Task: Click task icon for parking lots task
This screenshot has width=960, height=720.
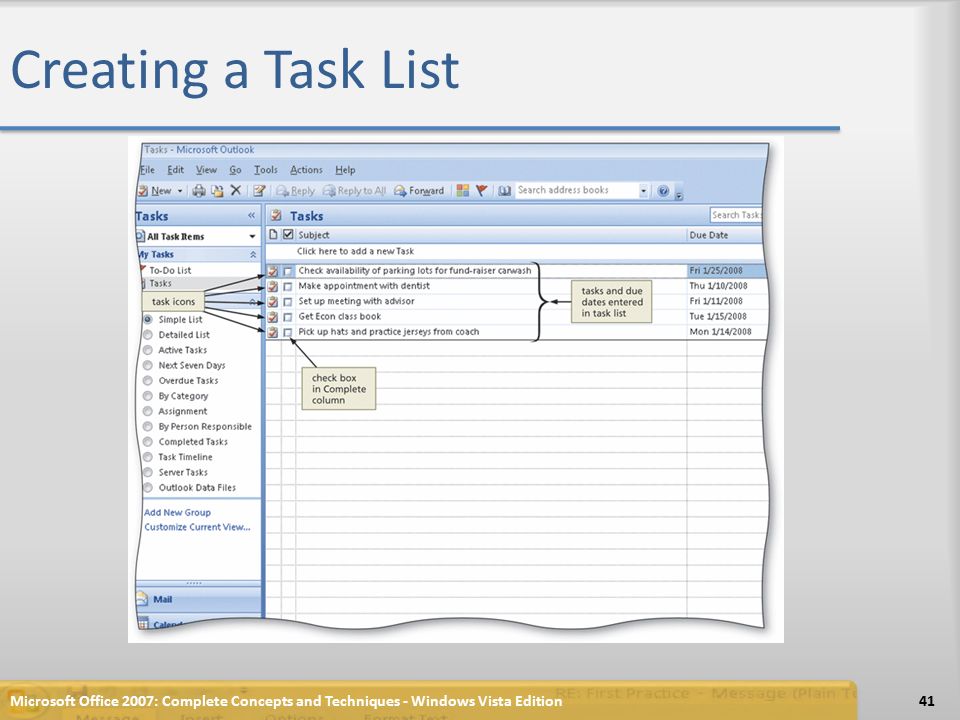Action: pyautogui.click(x=273, y=271)
